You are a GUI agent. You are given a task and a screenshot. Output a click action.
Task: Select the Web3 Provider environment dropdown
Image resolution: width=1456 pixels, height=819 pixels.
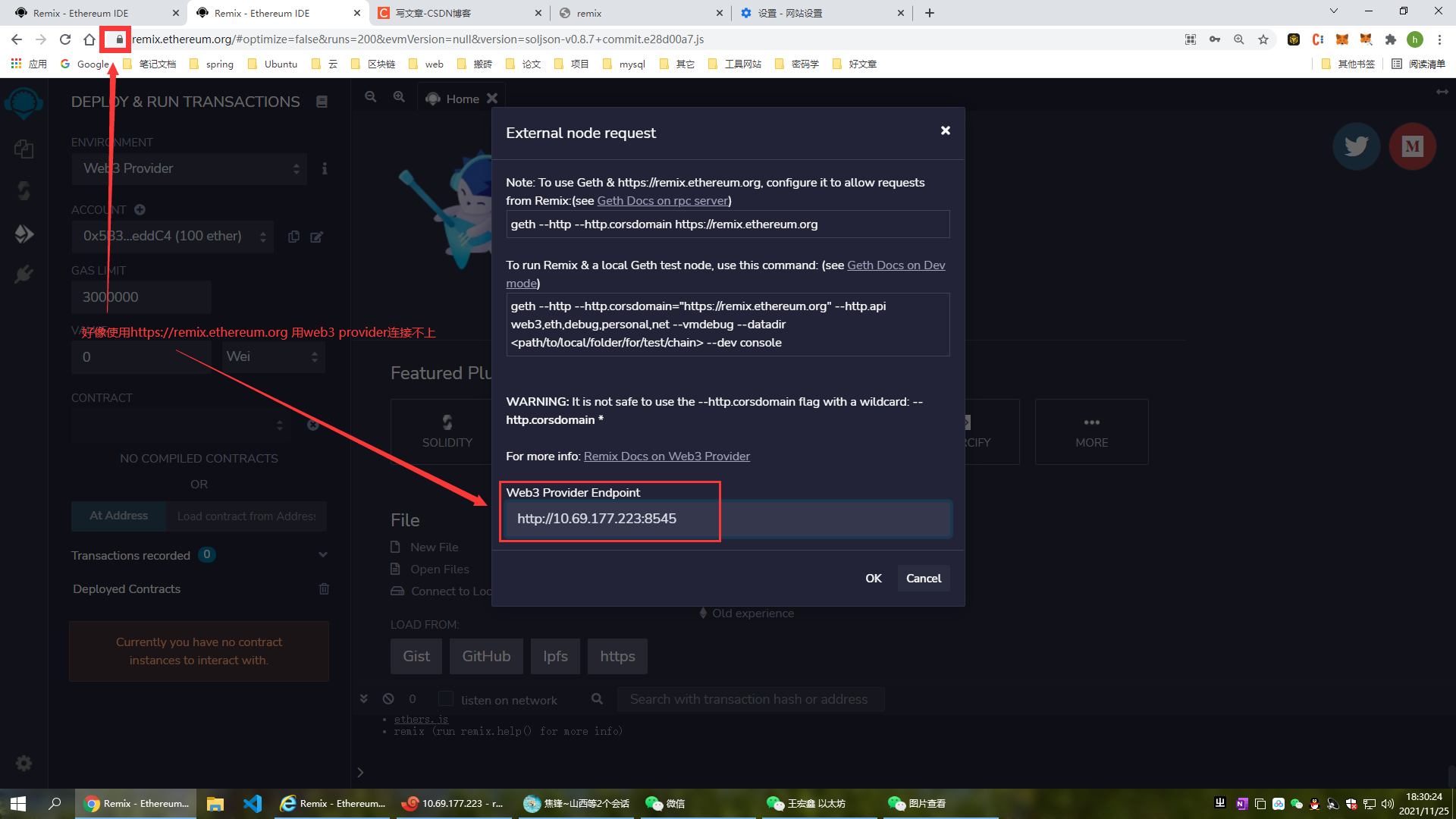point(191,168)
